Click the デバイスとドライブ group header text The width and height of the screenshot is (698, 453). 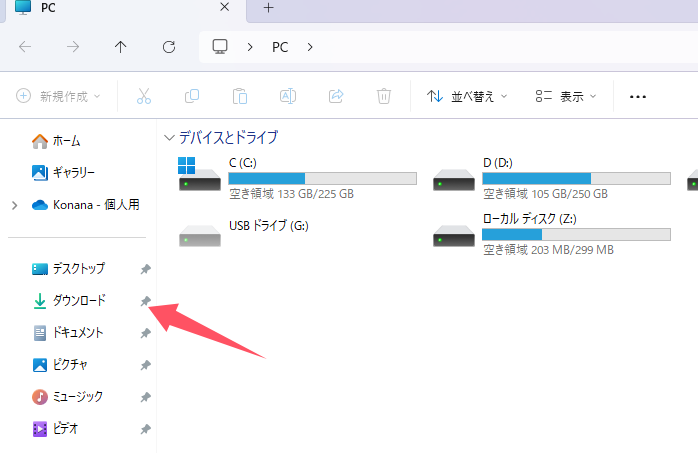point(228,138)
